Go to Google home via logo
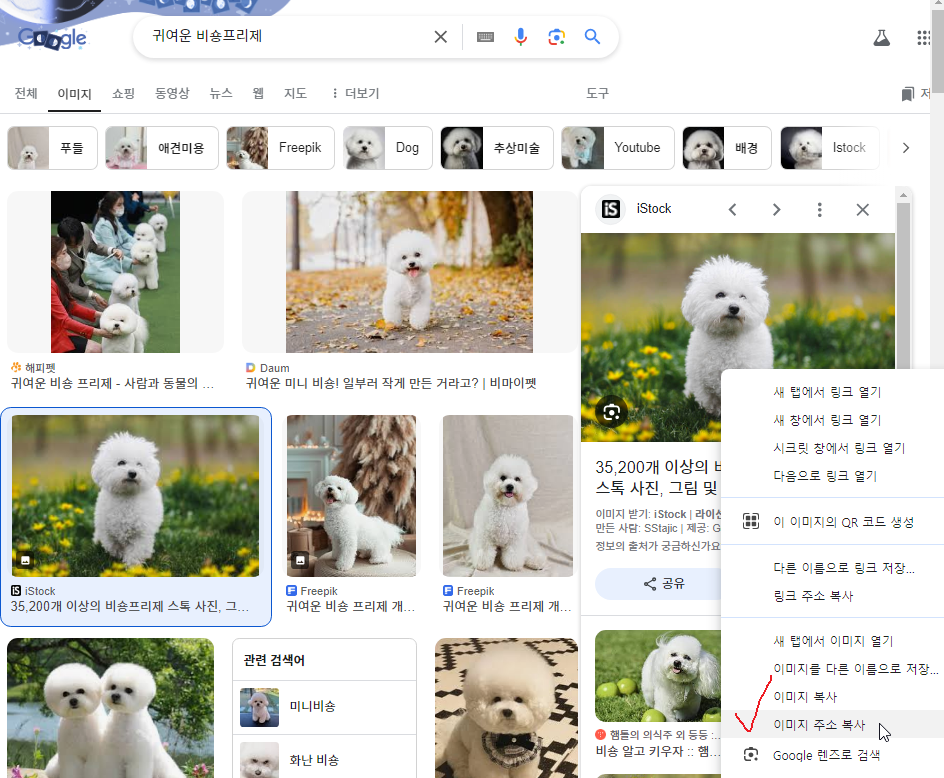 point(52,39)
